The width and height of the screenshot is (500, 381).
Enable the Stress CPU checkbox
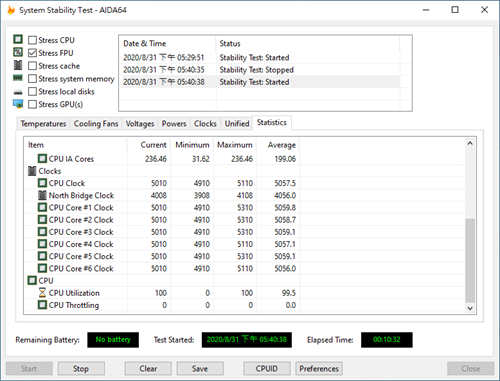pyautogui.click(x=32, y=40)
